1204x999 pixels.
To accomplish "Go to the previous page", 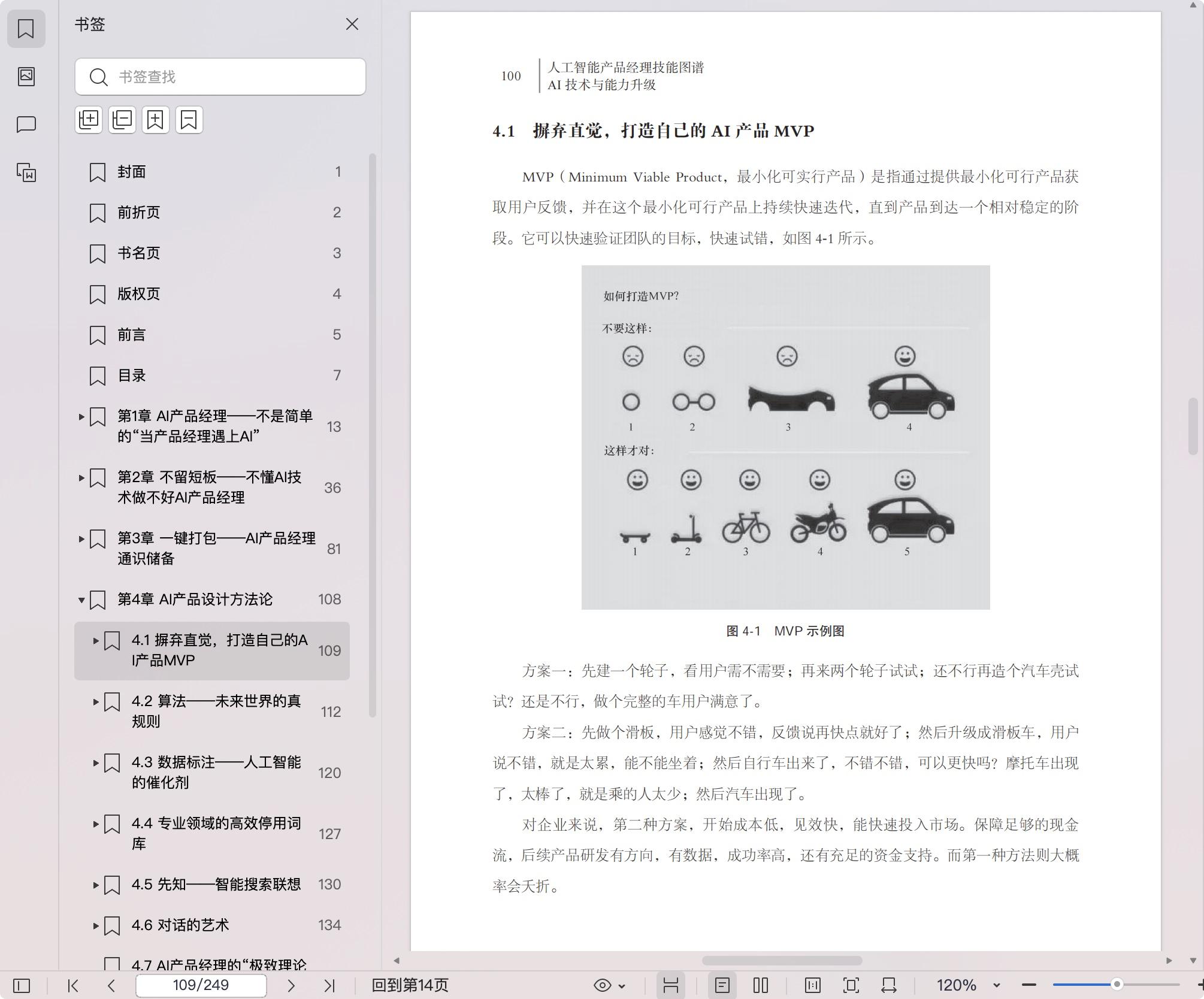I will (111, 985).
